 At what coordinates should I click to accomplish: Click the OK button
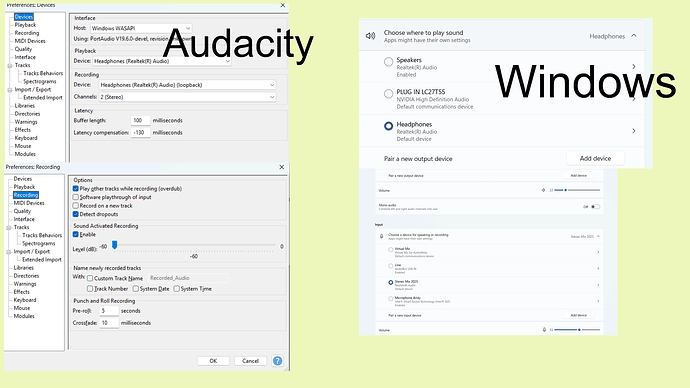click(x=213, y=361)
